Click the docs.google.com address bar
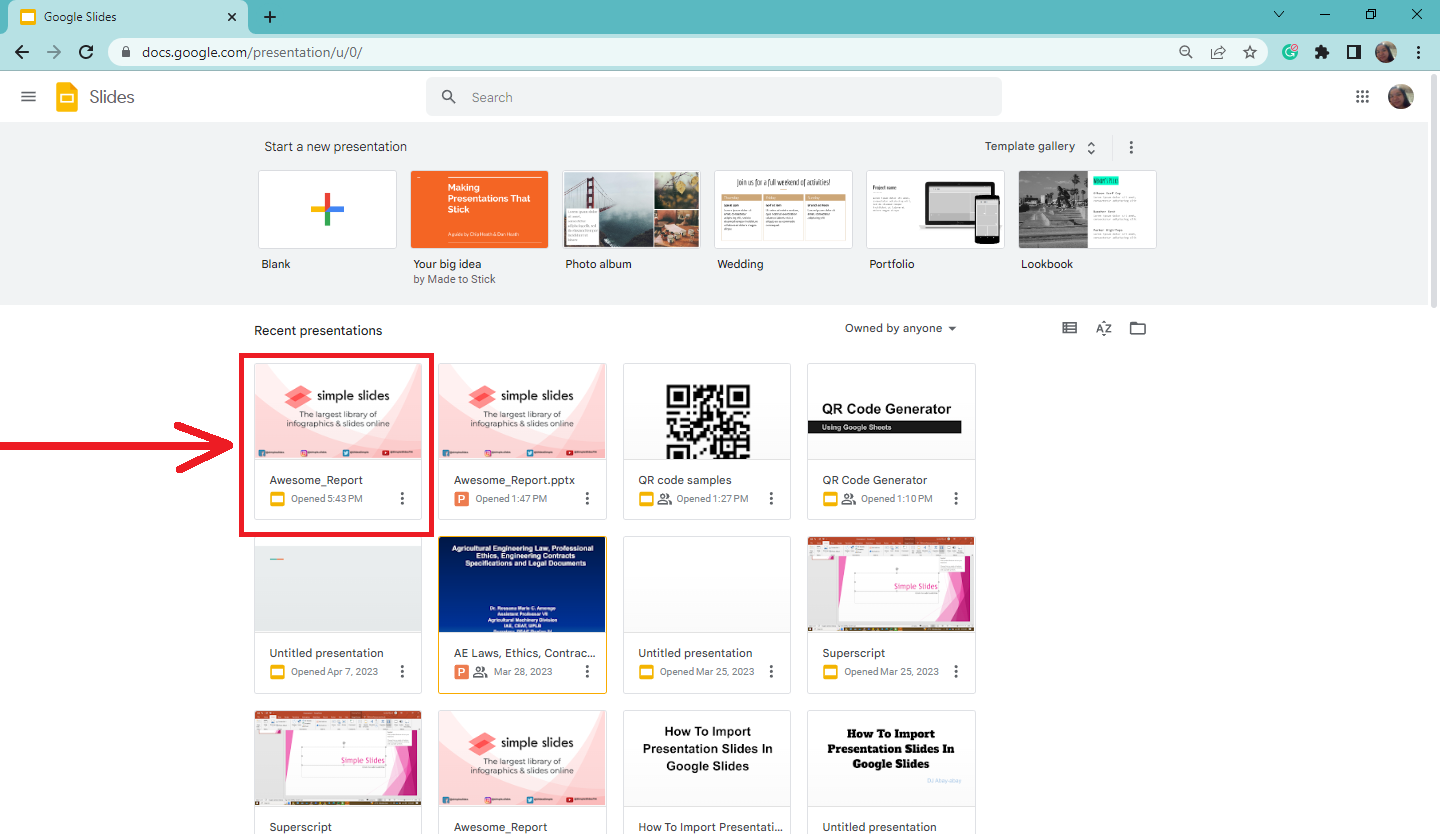 click(x=640, y=52)
